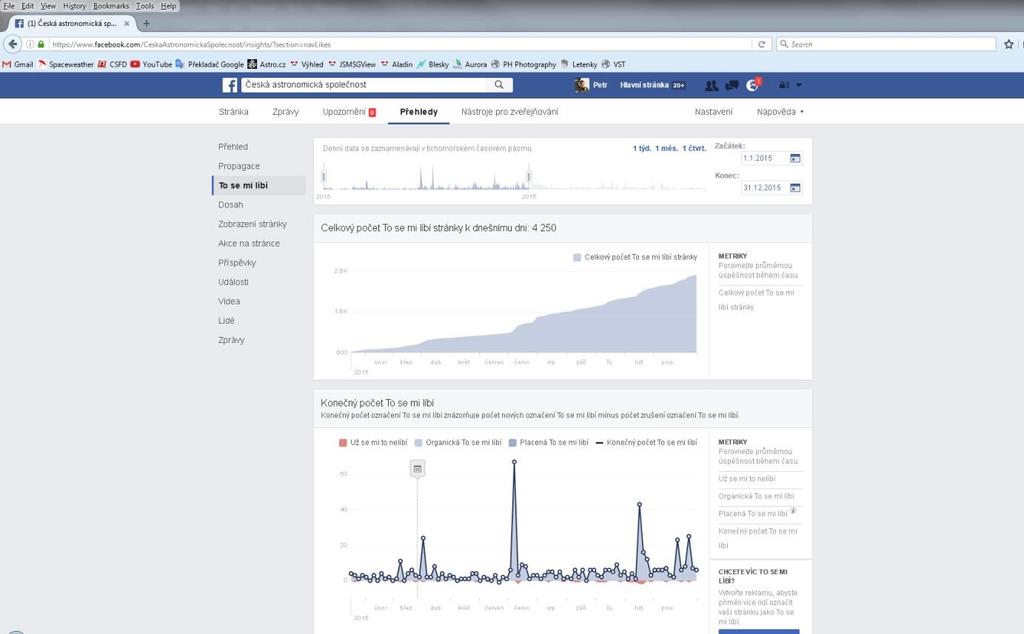Expand the account dropdown arrow in header

799,85
